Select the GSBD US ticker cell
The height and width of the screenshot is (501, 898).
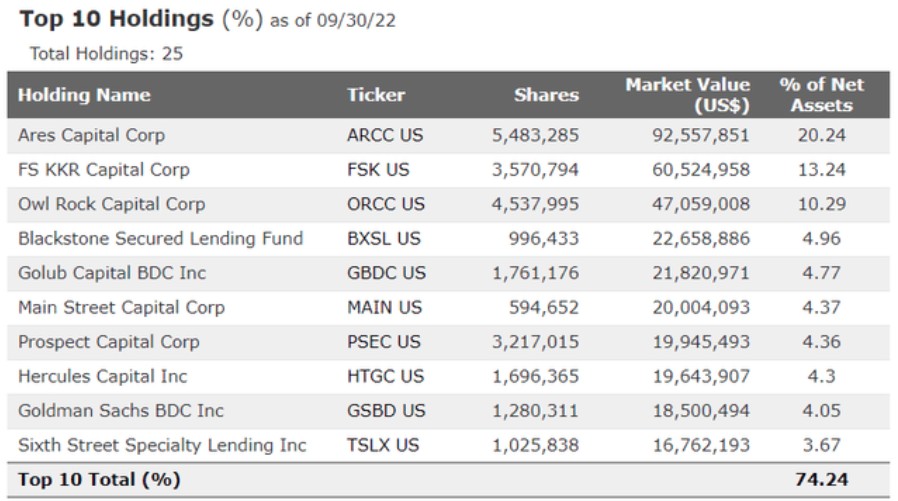pyautogui.click(x=386, y=411)
